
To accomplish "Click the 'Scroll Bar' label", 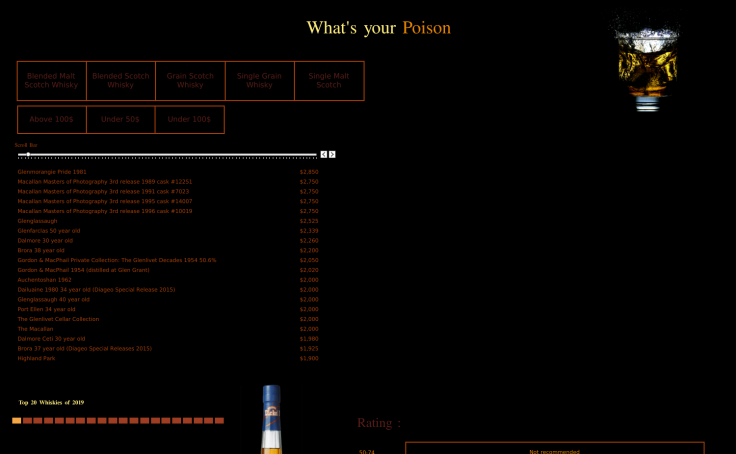I will click(26, 145).
